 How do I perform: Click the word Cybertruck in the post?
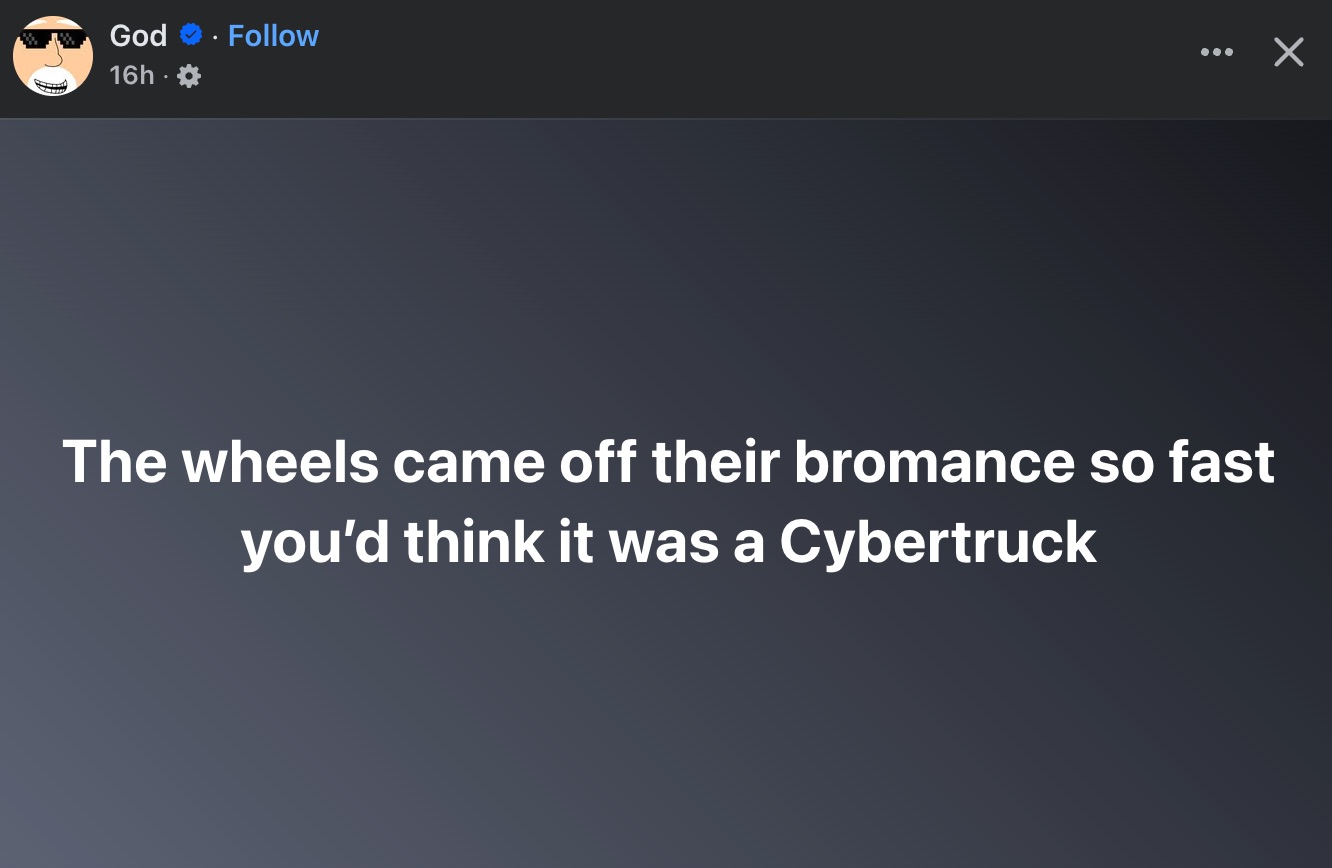938,543
